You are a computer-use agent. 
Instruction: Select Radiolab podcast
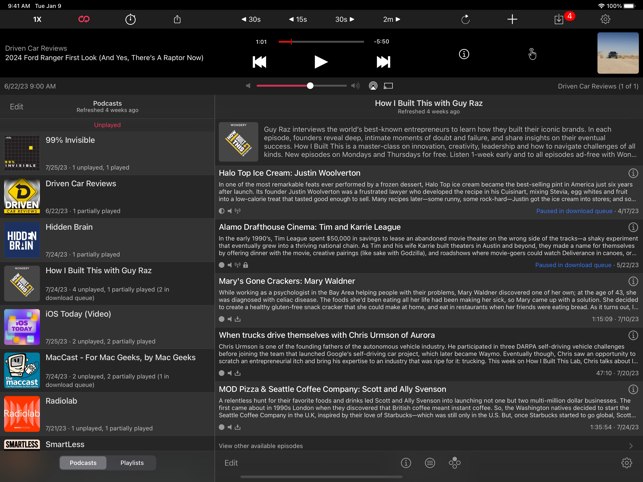107,414
